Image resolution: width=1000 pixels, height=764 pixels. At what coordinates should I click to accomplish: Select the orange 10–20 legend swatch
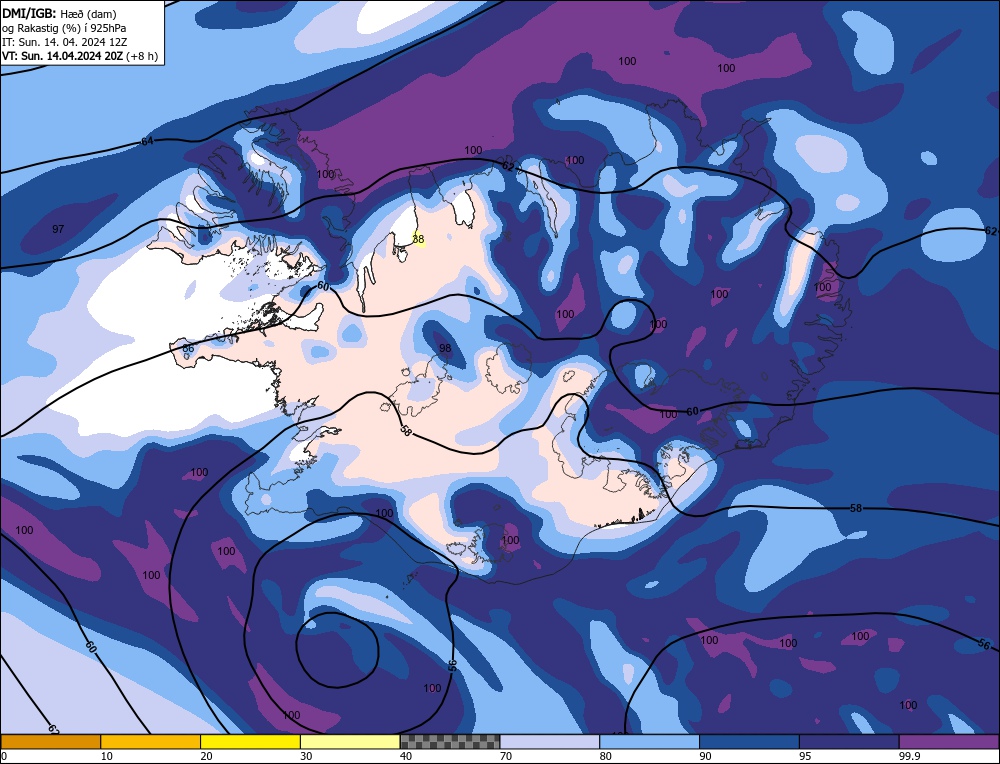(x=151, y=741)
